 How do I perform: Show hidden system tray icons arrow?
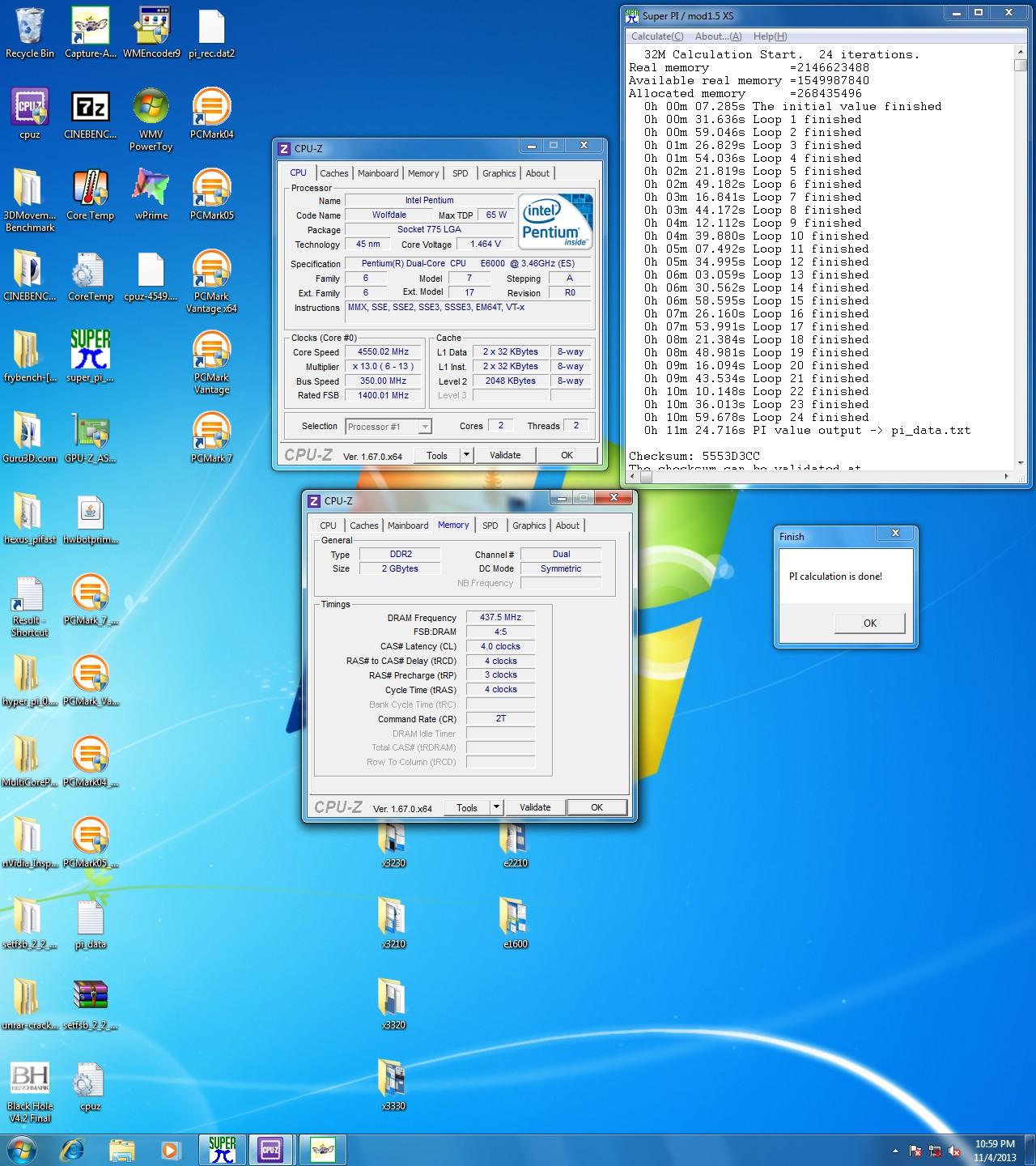click(x=895, y=1151)
